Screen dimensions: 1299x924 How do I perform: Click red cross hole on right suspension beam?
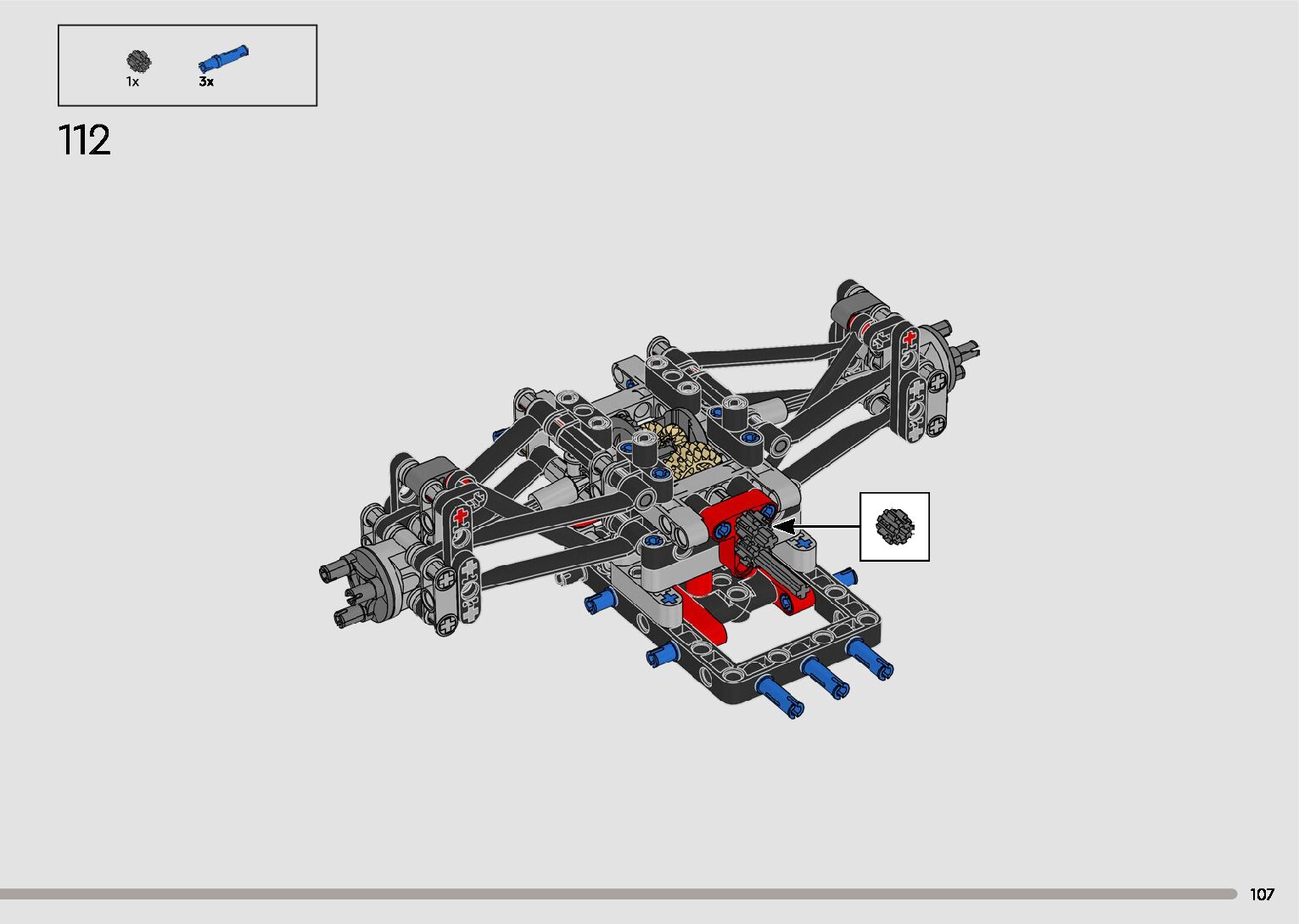click(x=910, y=339)
